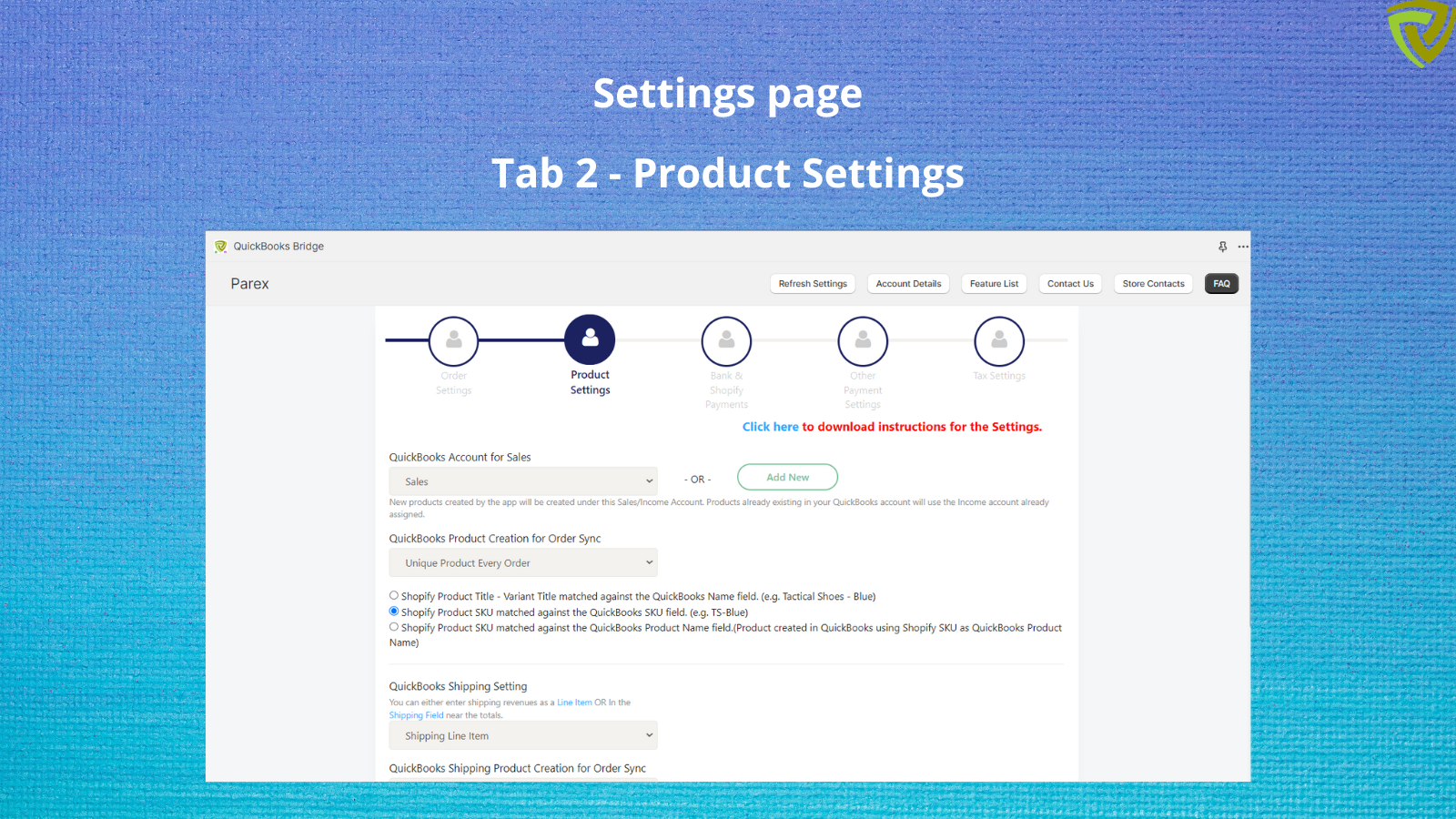
Task: Click the Refresh Settings button
Action: tap(812, 283)
